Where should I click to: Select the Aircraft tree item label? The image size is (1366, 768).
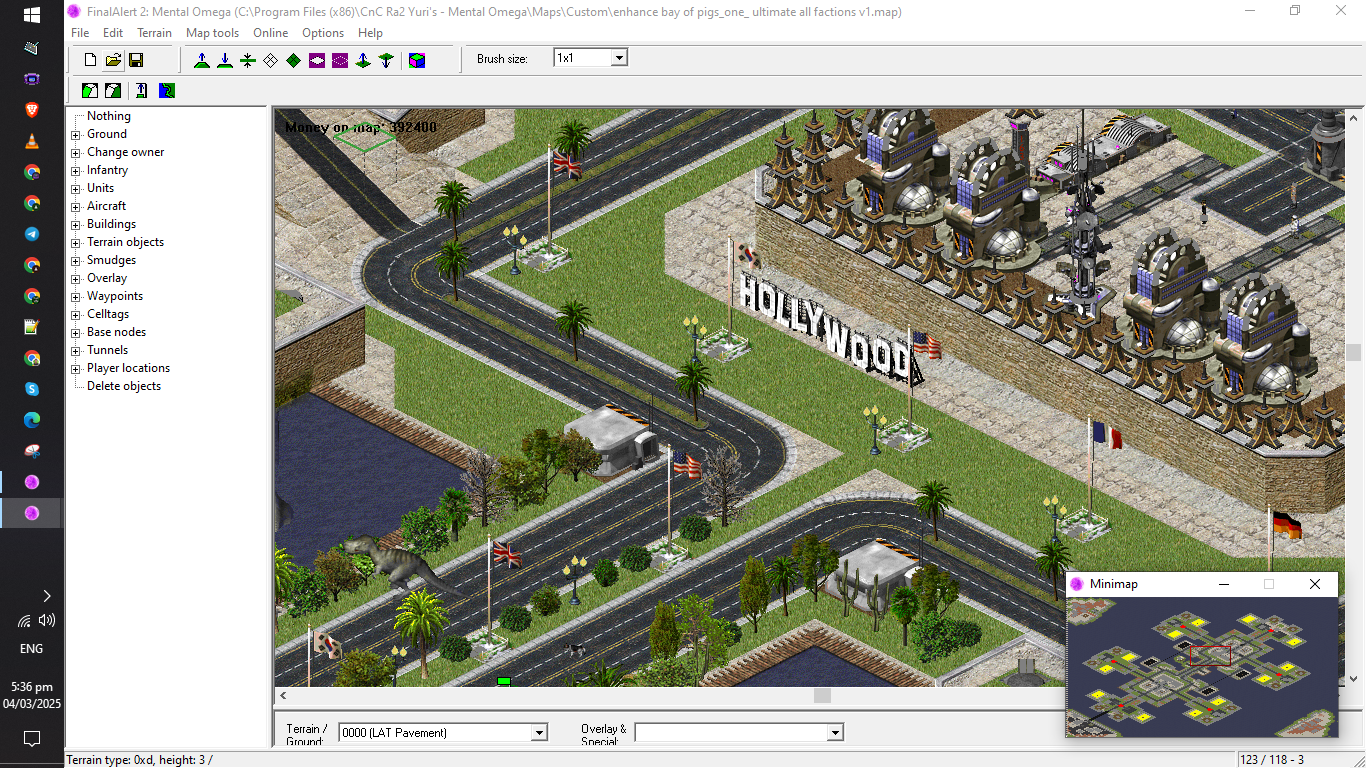tap(106, 206)
